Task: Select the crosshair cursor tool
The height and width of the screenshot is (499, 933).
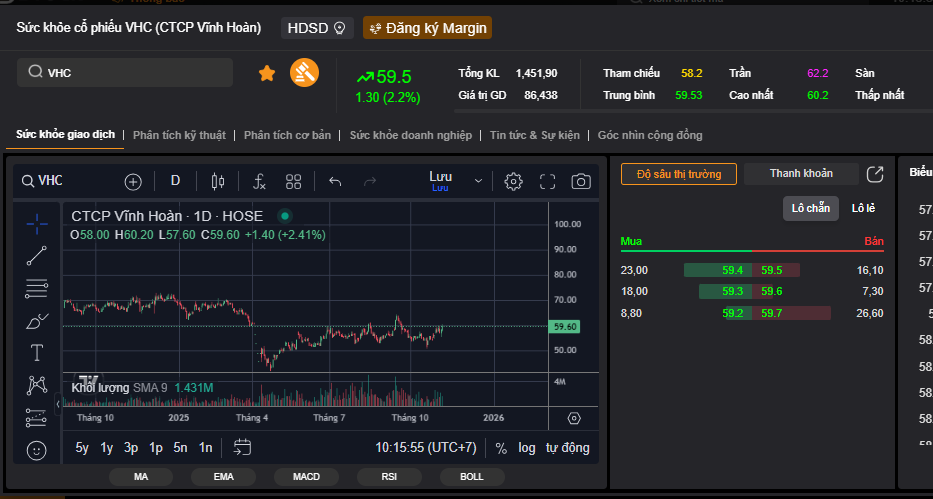Action: [37, 222]
